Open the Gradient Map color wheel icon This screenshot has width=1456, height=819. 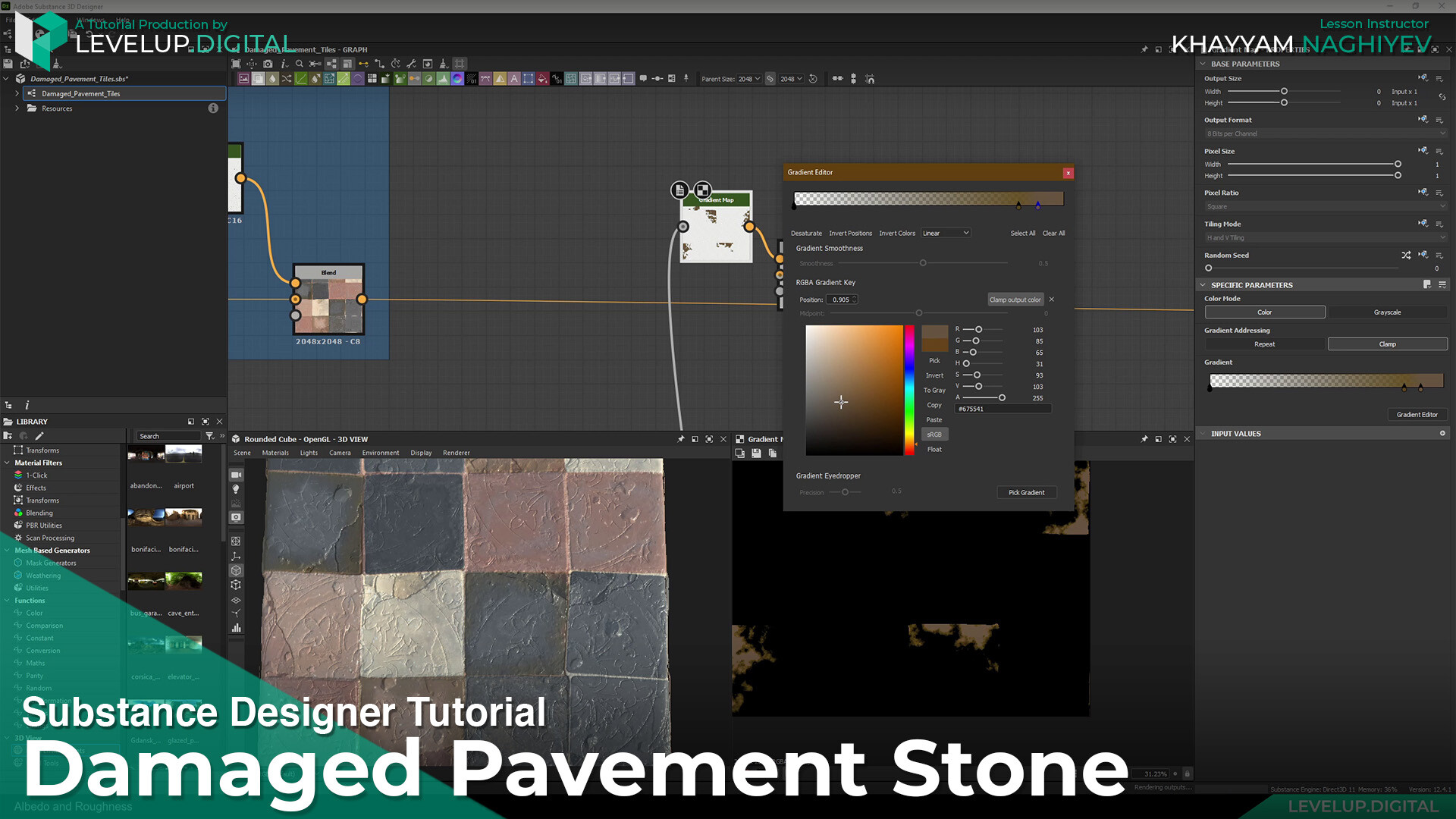point(457,78)
